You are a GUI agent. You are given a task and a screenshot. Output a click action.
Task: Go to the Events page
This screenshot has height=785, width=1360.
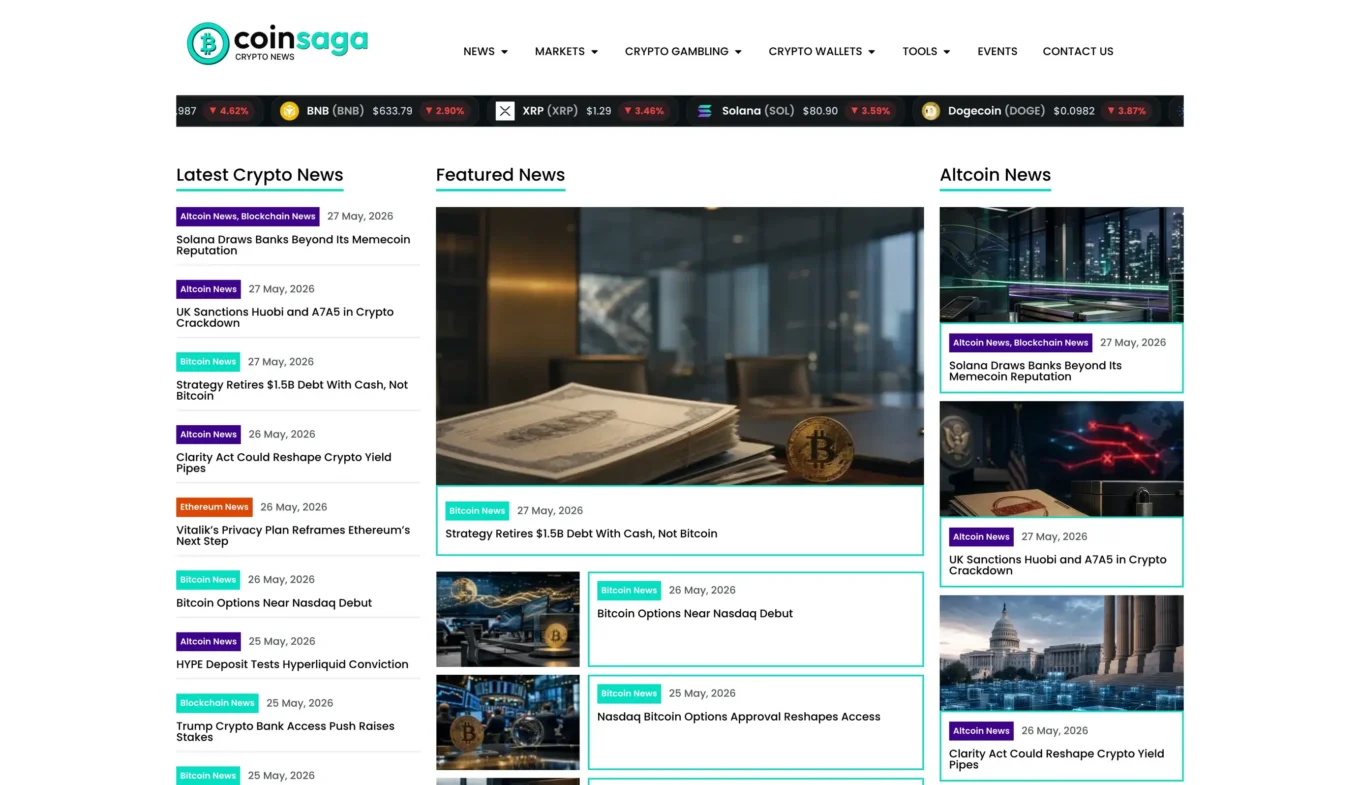point(997,51)
